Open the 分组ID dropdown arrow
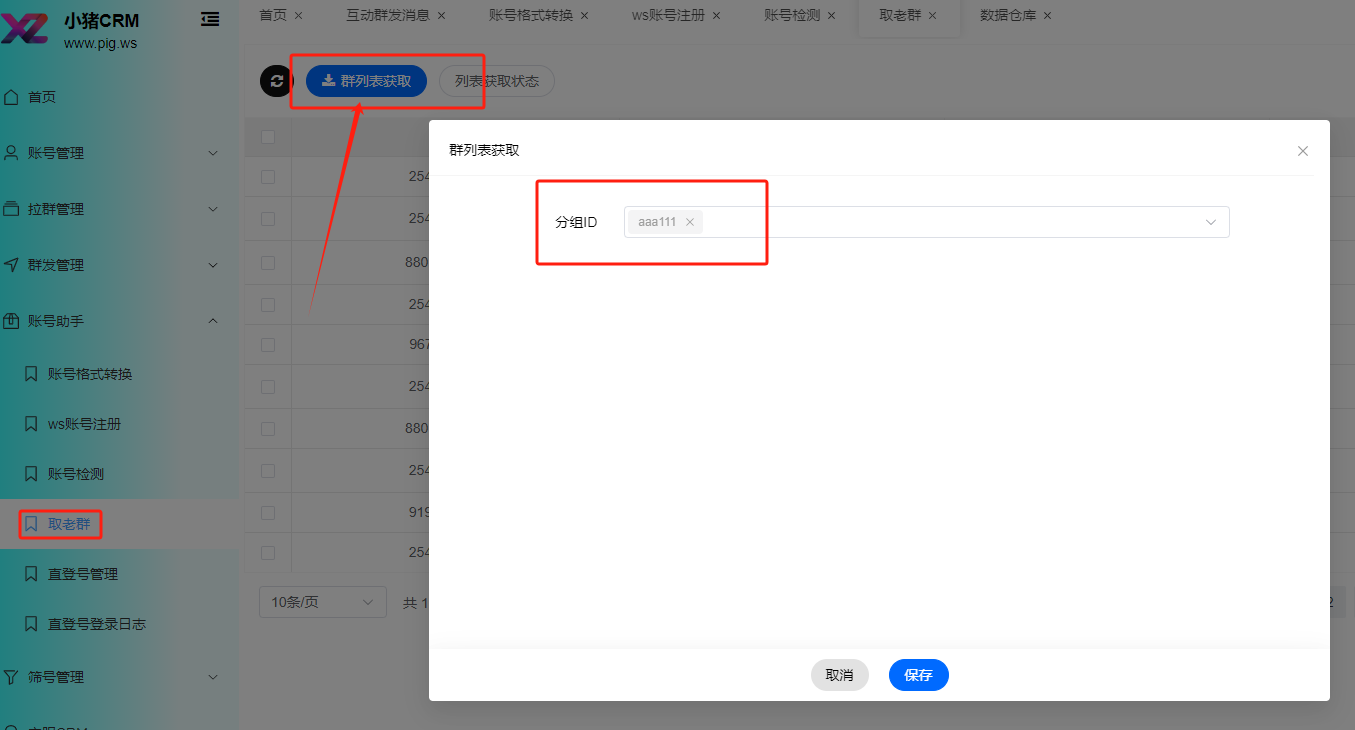This screenshot has width=1355, height=730. click(x=1211, y=222)
